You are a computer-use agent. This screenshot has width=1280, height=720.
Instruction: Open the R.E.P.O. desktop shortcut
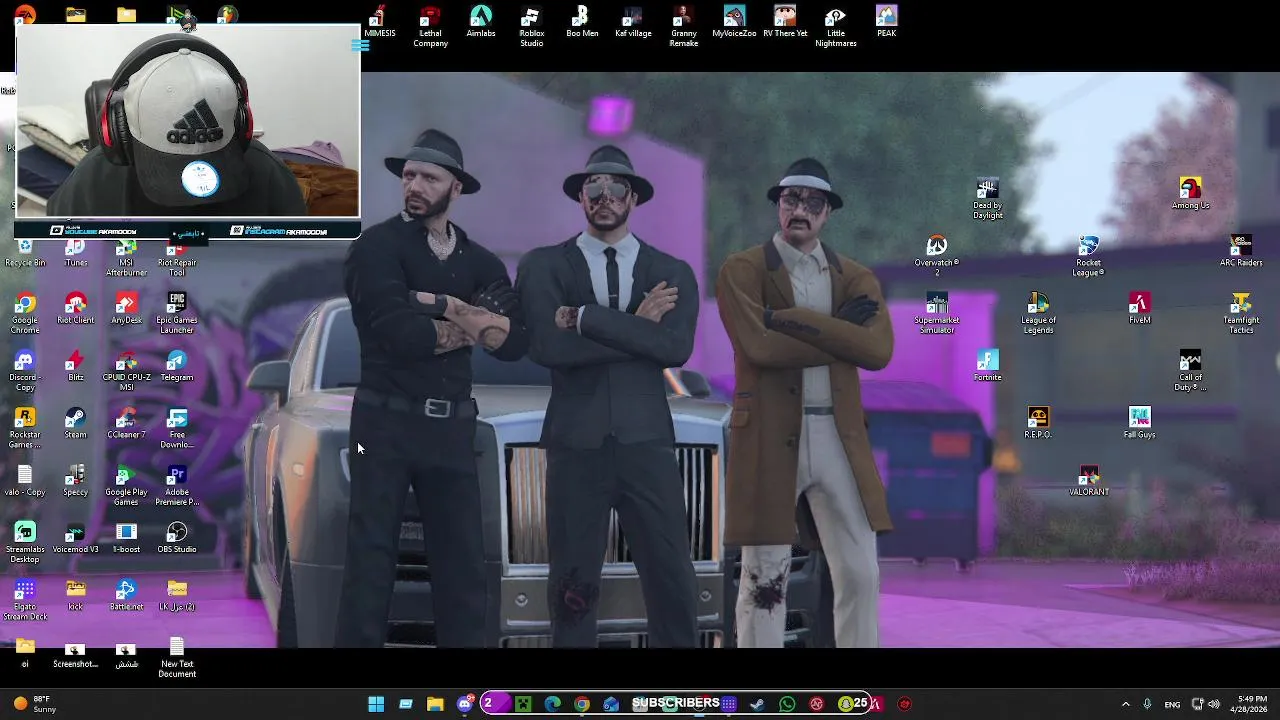(1038, 423)
